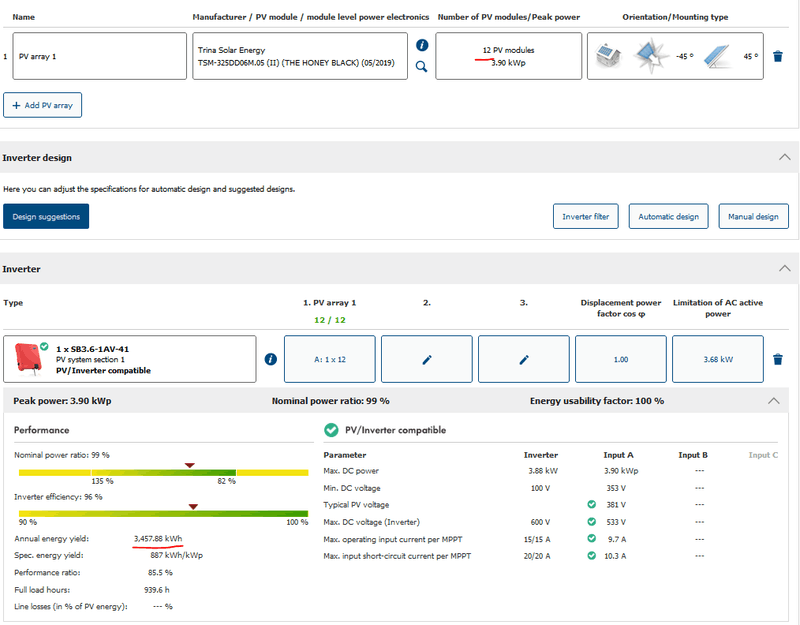Collapse the peak power details panel
This screenshot has height=625, width=800.
pos(773,400)
